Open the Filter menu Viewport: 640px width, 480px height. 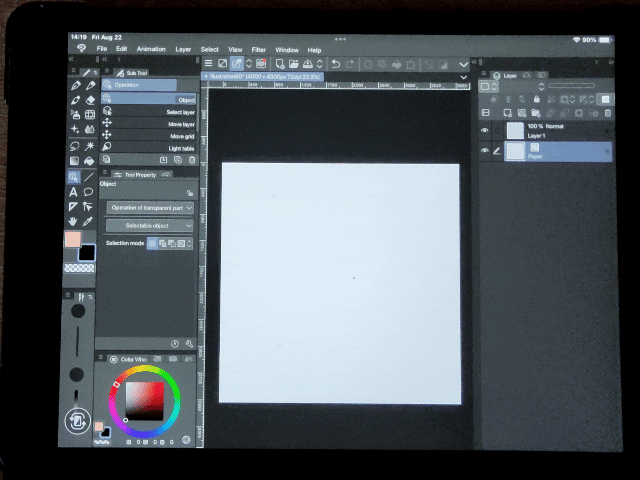(259, 49)
